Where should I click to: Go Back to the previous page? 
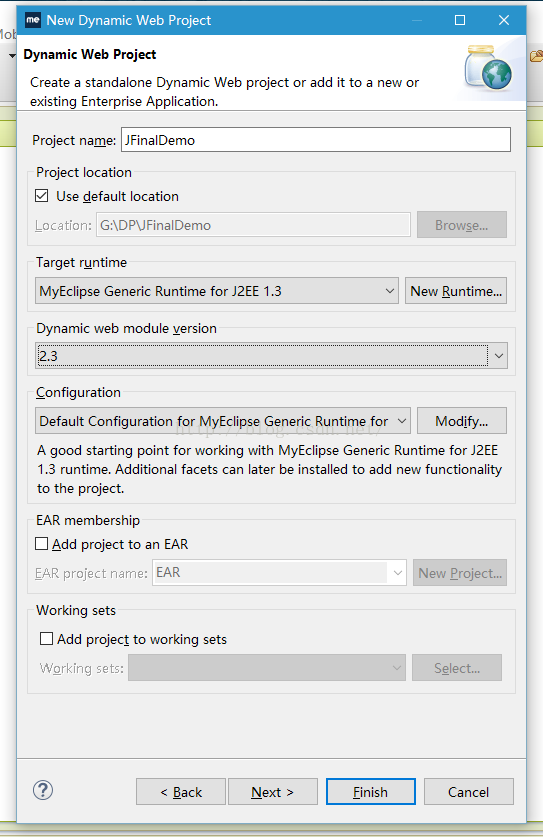(181, 792)
